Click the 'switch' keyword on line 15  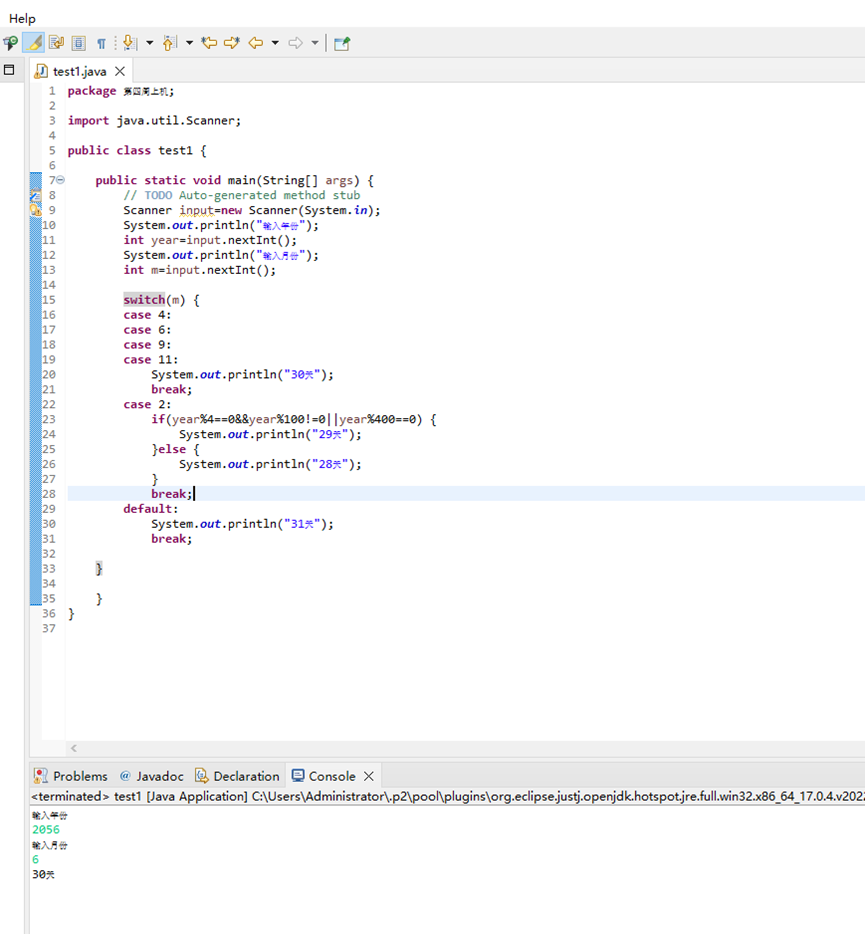(x=144, y=300)
